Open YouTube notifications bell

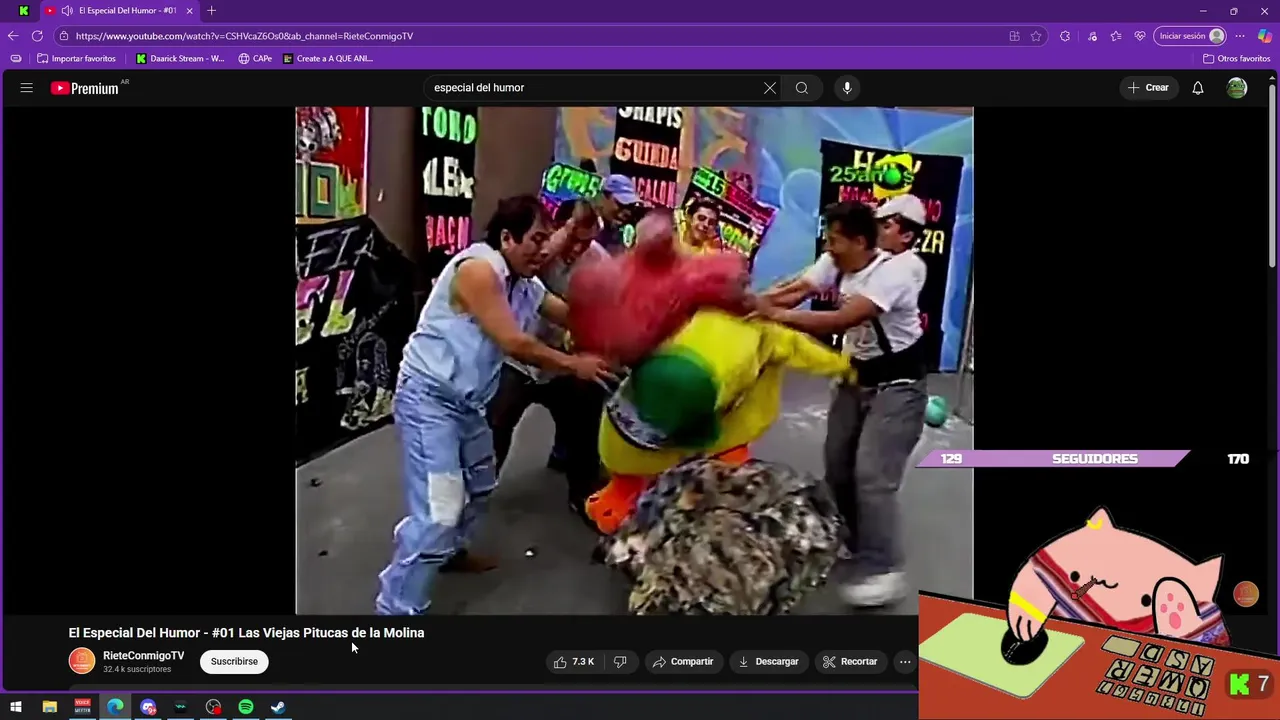pos(1198,88)
